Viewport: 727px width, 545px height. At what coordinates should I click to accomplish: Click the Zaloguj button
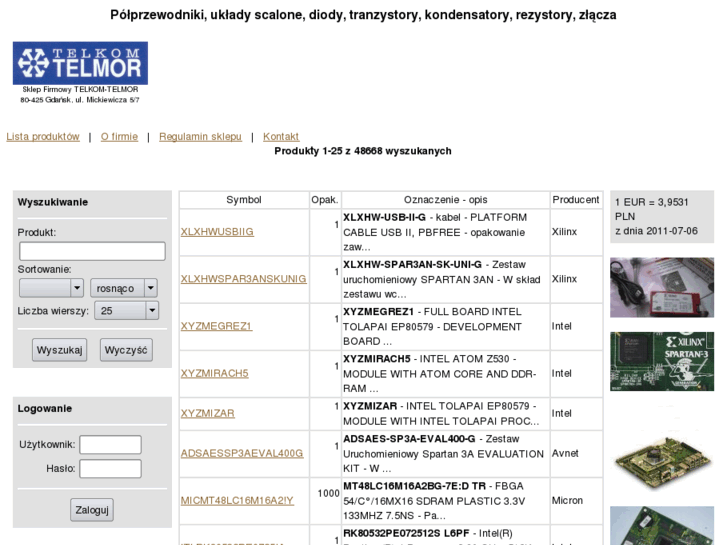[92, 510]
